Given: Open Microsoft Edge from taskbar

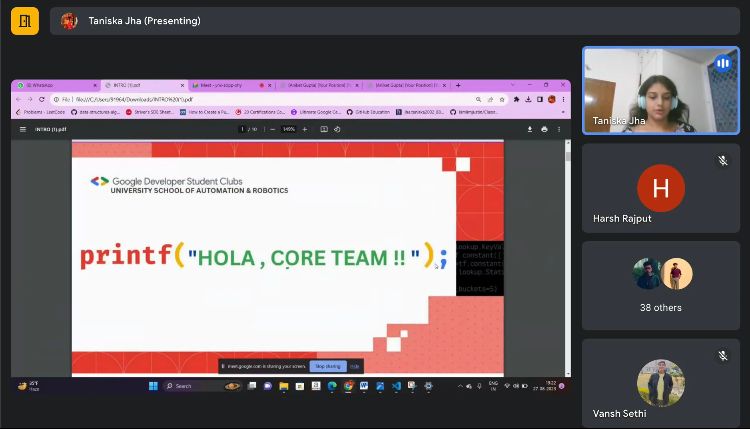Looking at the screenshot, I should (332, 386).
